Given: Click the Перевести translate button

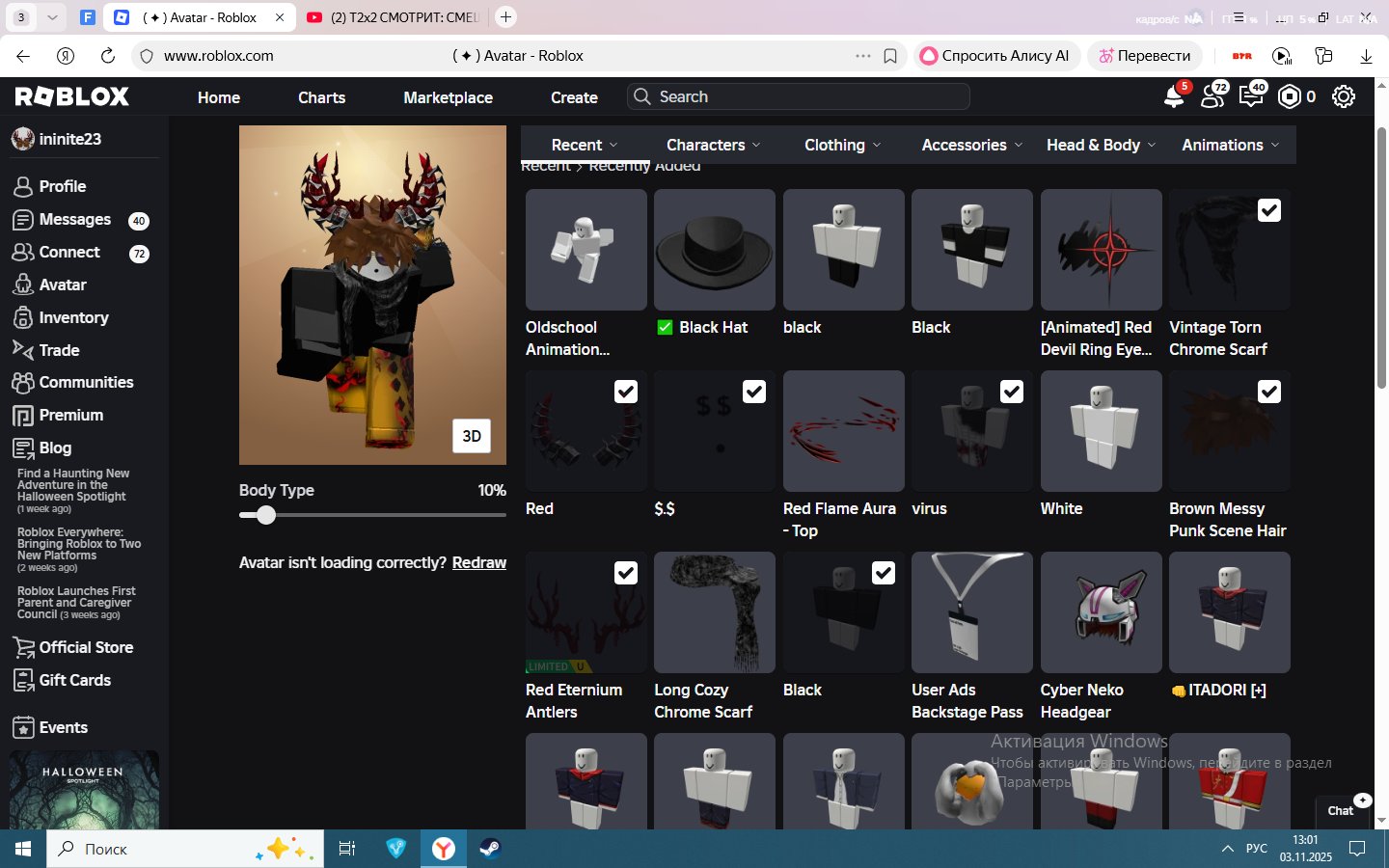Looking at the screenshot, I should (x=1145, y=56).
